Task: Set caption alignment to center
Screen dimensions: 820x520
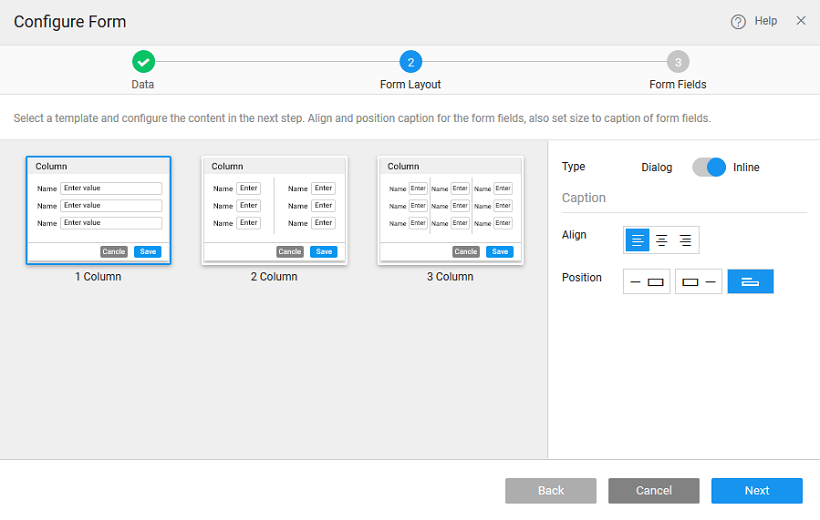Action: [661, 240]
